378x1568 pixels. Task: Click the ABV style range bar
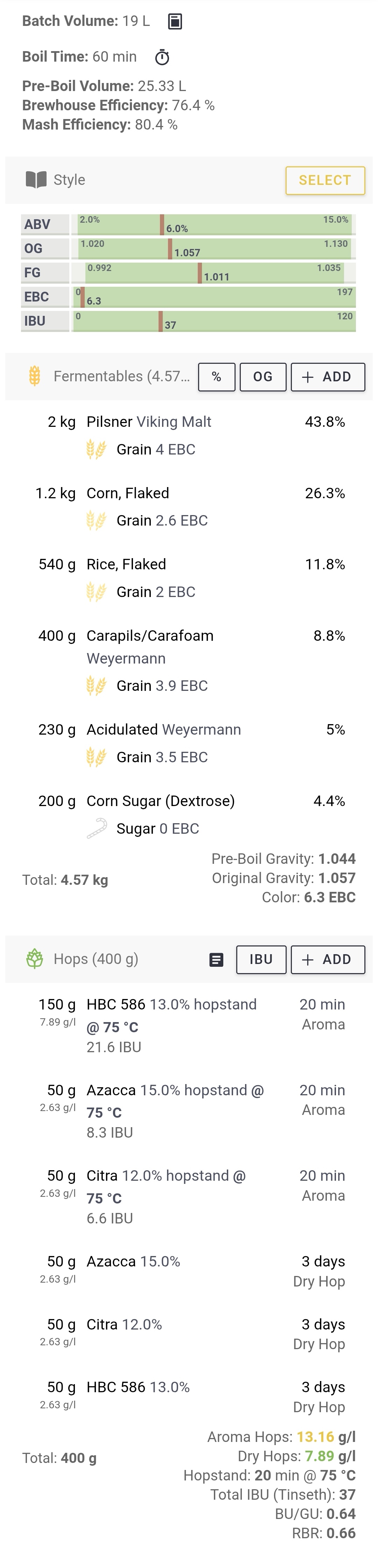click(x=213, y=224)
